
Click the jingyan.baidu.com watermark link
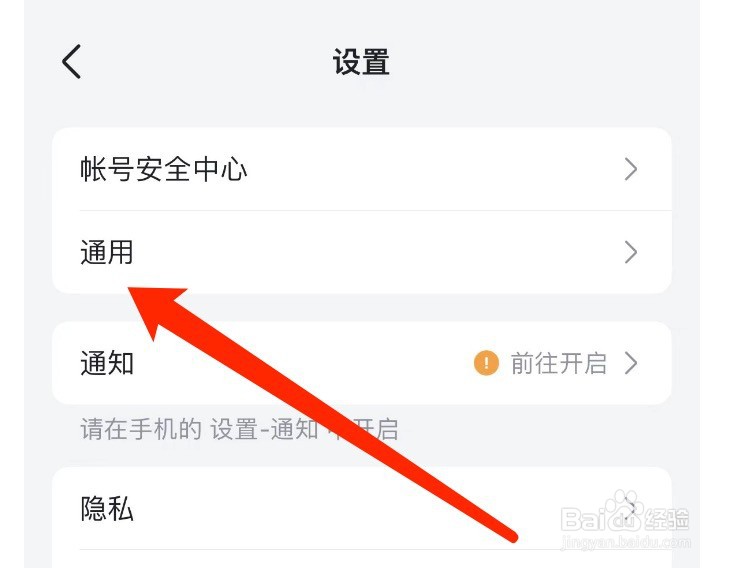pyautogui.click(x=625, y=542)
